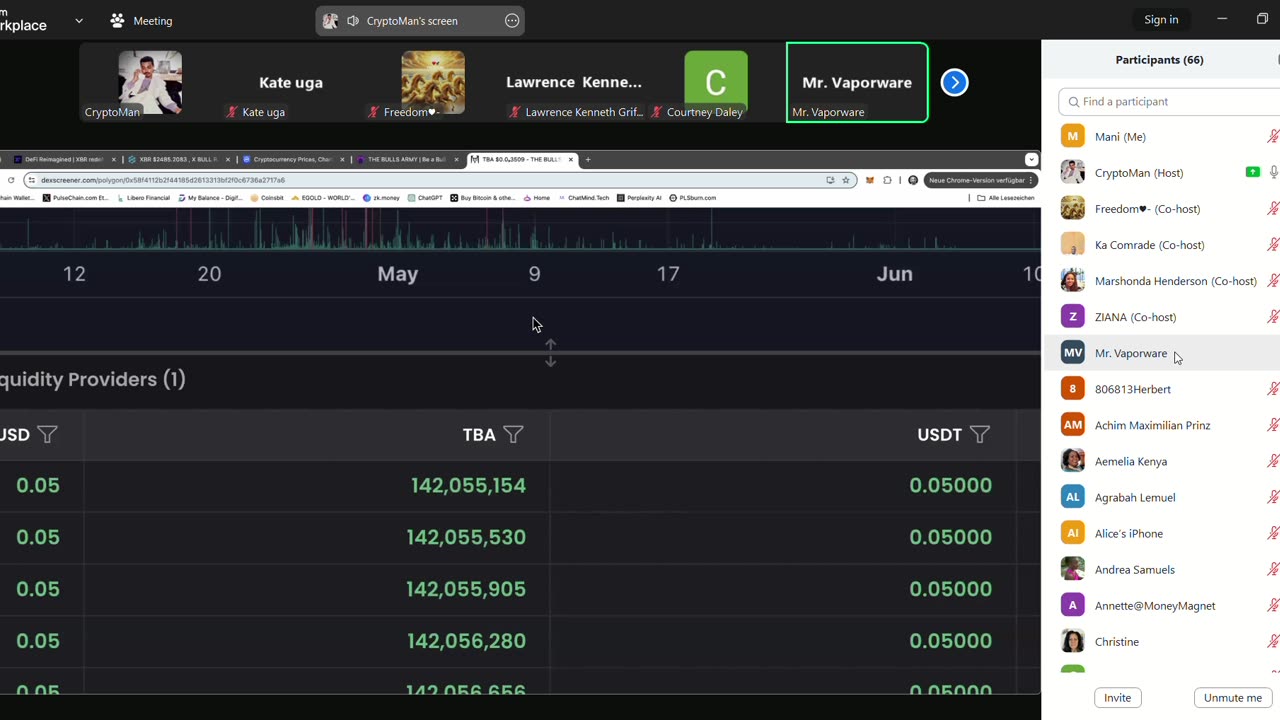Filter the USD column
This screenshot has height=720, width=1280.
pos(47,434)
